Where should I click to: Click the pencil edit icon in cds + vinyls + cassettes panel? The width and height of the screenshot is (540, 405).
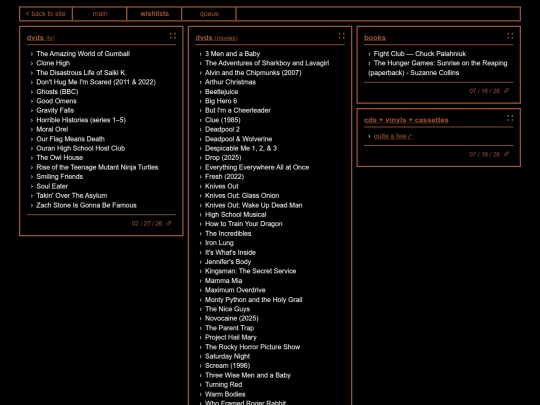tap(506, 154)
